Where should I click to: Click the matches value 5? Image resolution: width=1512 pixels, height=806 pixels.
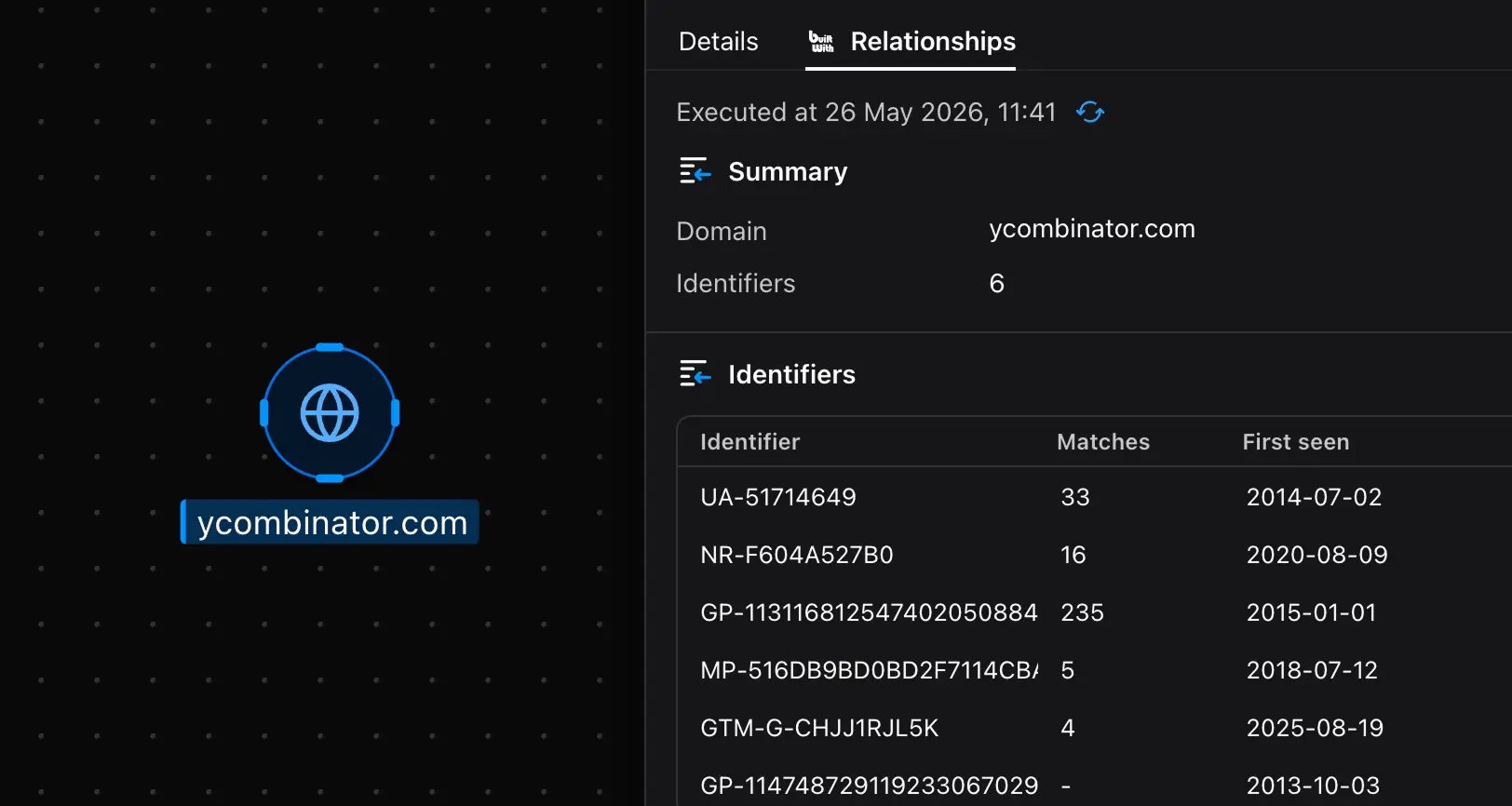point(1067,670)
